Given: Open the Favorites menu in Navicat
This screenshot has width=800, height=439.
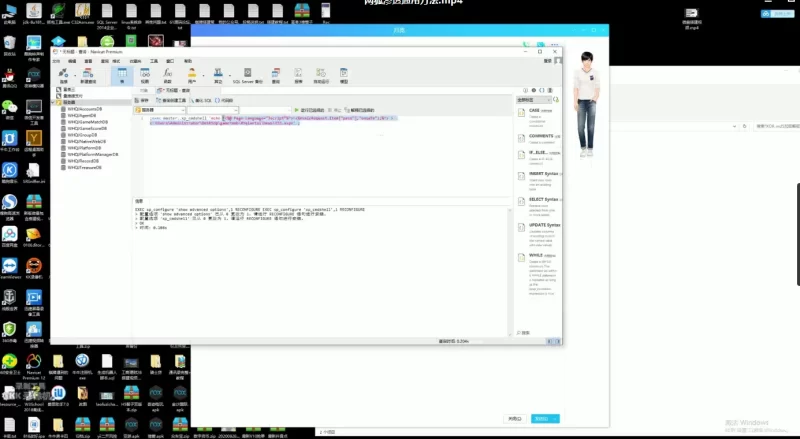Looking at the screenshot, I should click(135, 61).
